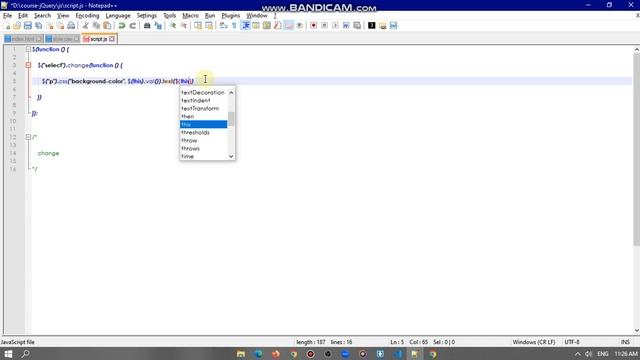Click the black plugin icon in toolbar
The width and height of the screenshot is (640, 360).
[x=371, y=26]
